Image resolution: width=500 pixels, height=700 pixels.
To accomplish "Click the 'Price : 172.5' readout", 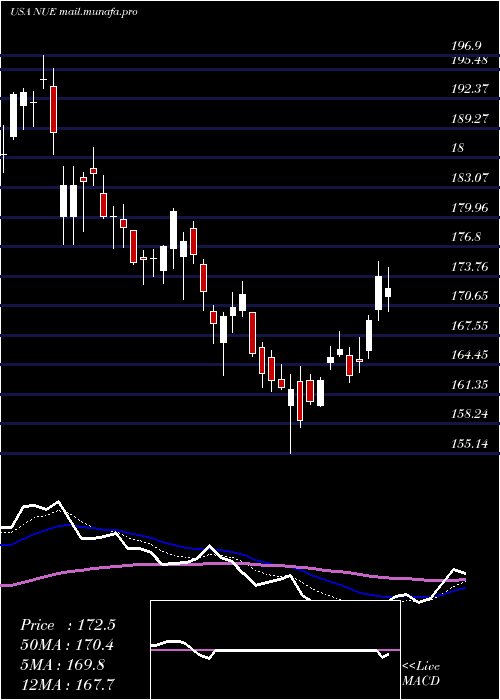I will [68, 625].
